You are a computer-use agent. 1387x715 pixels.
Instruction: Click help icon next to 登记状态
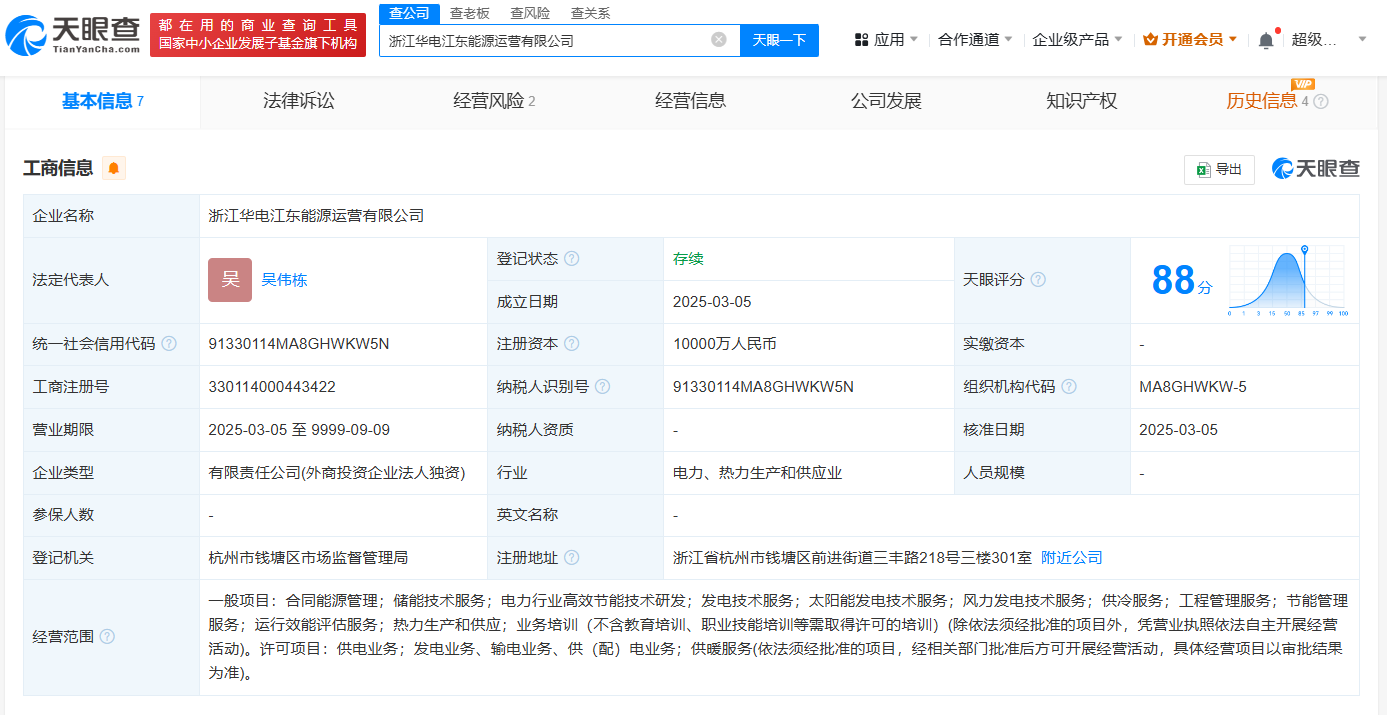click(x=571, y=259)
